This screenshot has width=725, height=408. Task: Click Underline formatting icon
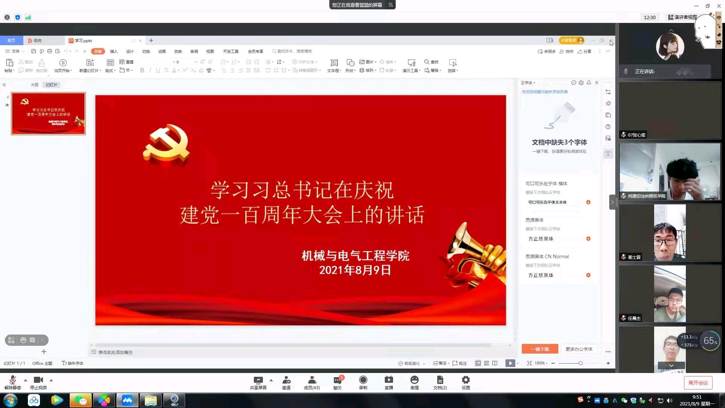pyautogui.click(x=158, y=70)
